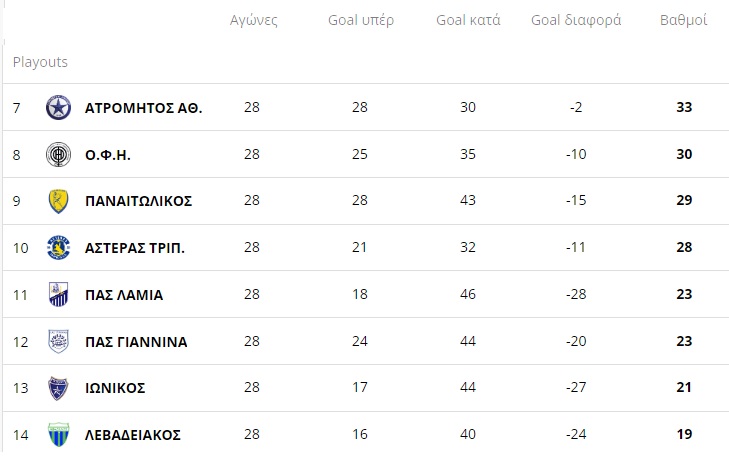Click the Goal διαφορά column header
Image resolution: width=729 pixels, height=465 pixels.
click(576, 20)
